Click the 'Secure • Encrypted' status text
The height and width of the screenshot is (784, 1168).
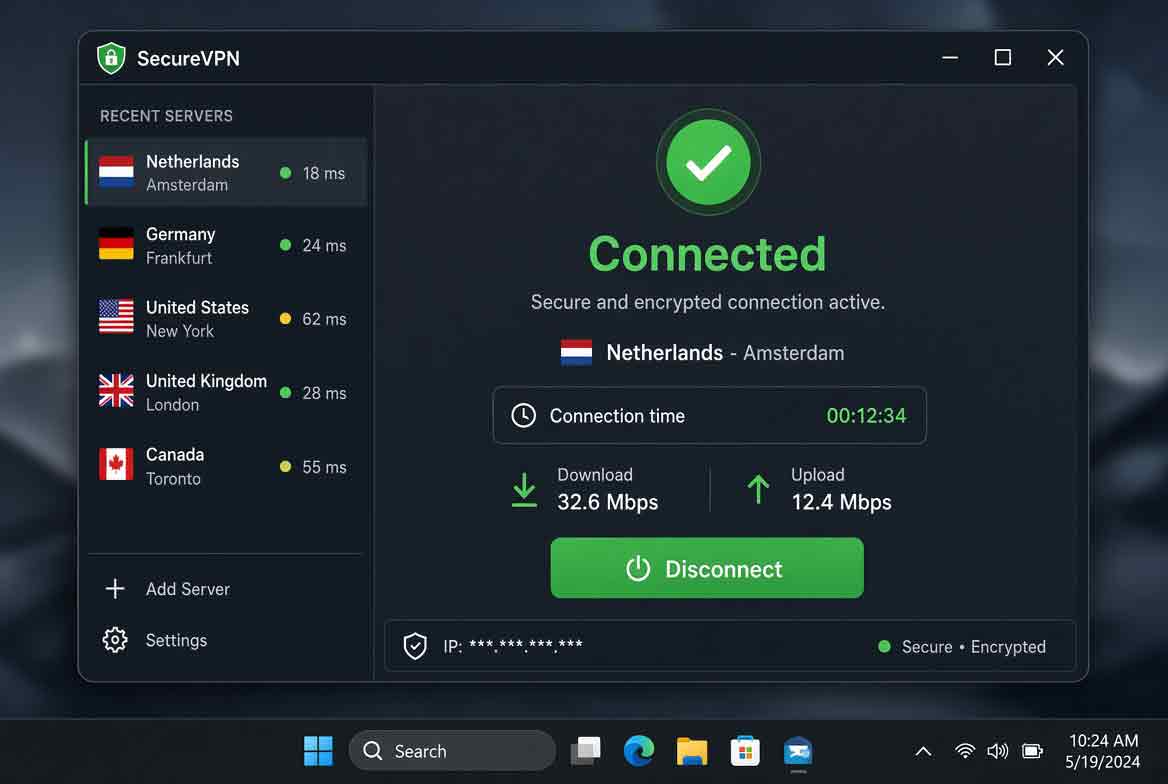click(x=974, y=647)
